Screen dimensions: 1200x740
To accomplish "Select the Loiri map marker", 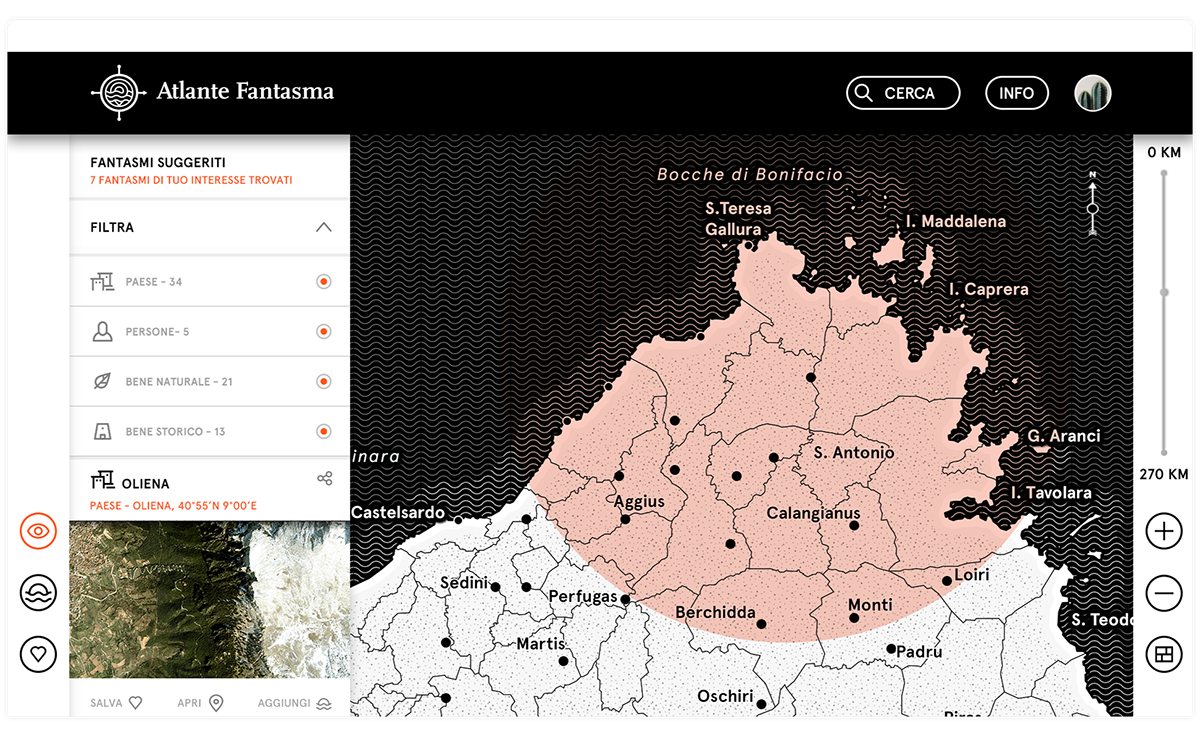I will tap(946, 581).
